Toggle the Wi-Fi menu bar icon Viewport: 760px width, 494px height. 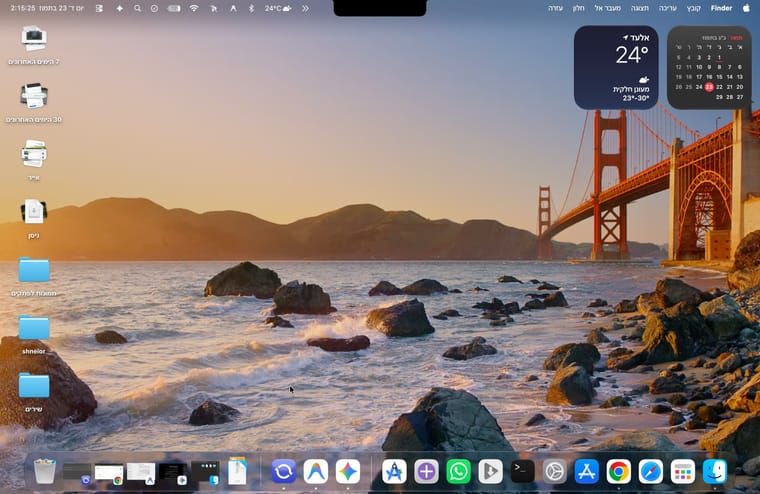point(194,8)
